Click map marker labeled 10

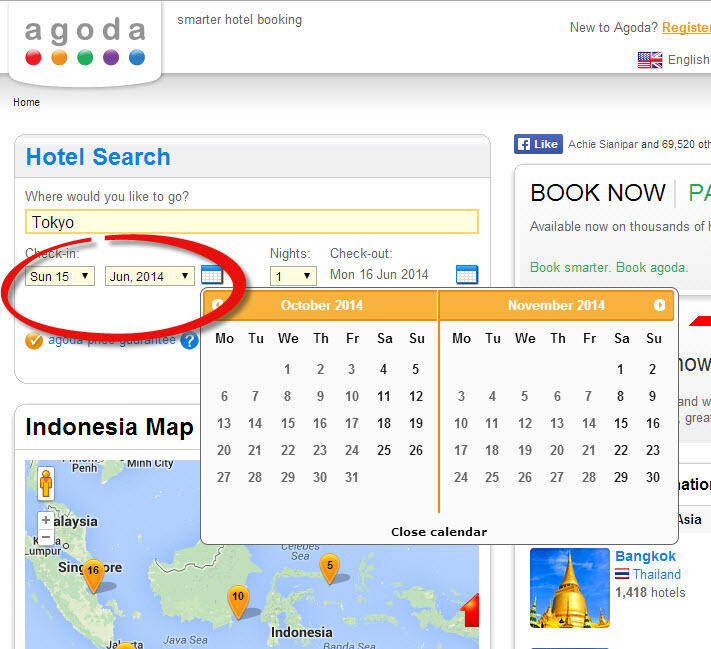click(x=238, y=602)
